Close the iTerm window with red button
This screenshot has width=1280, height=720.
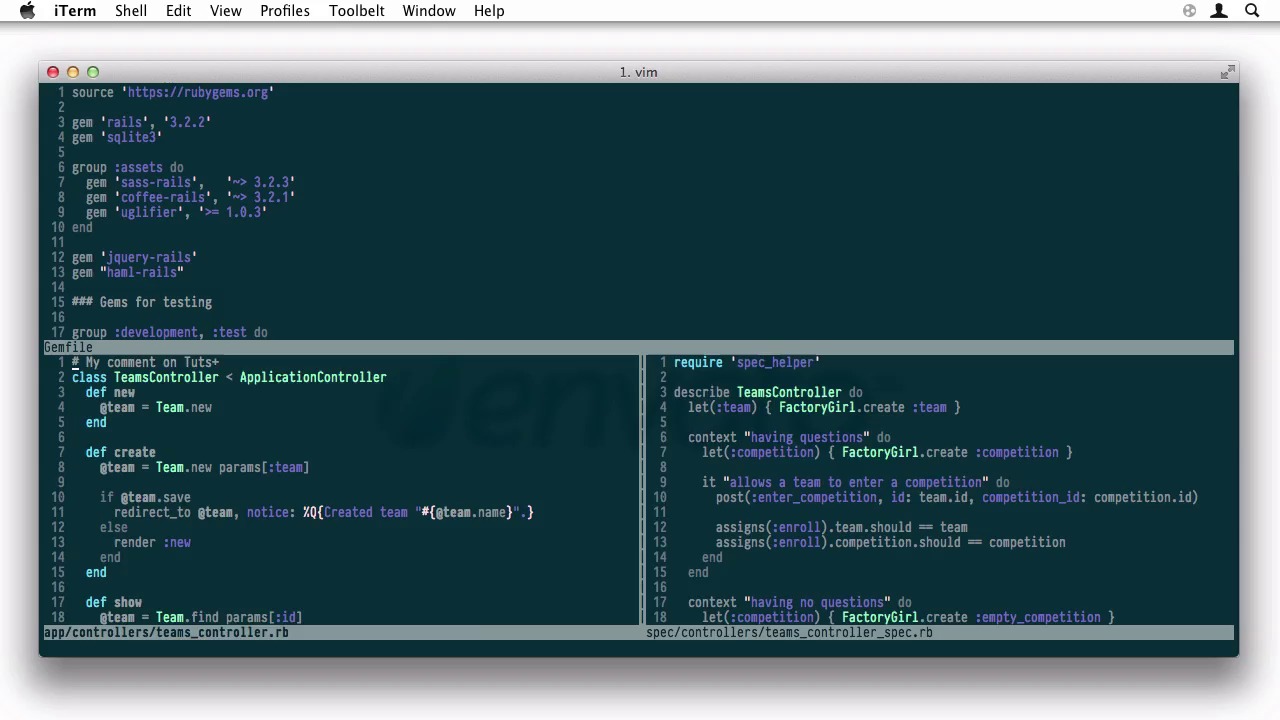point(53,72)
